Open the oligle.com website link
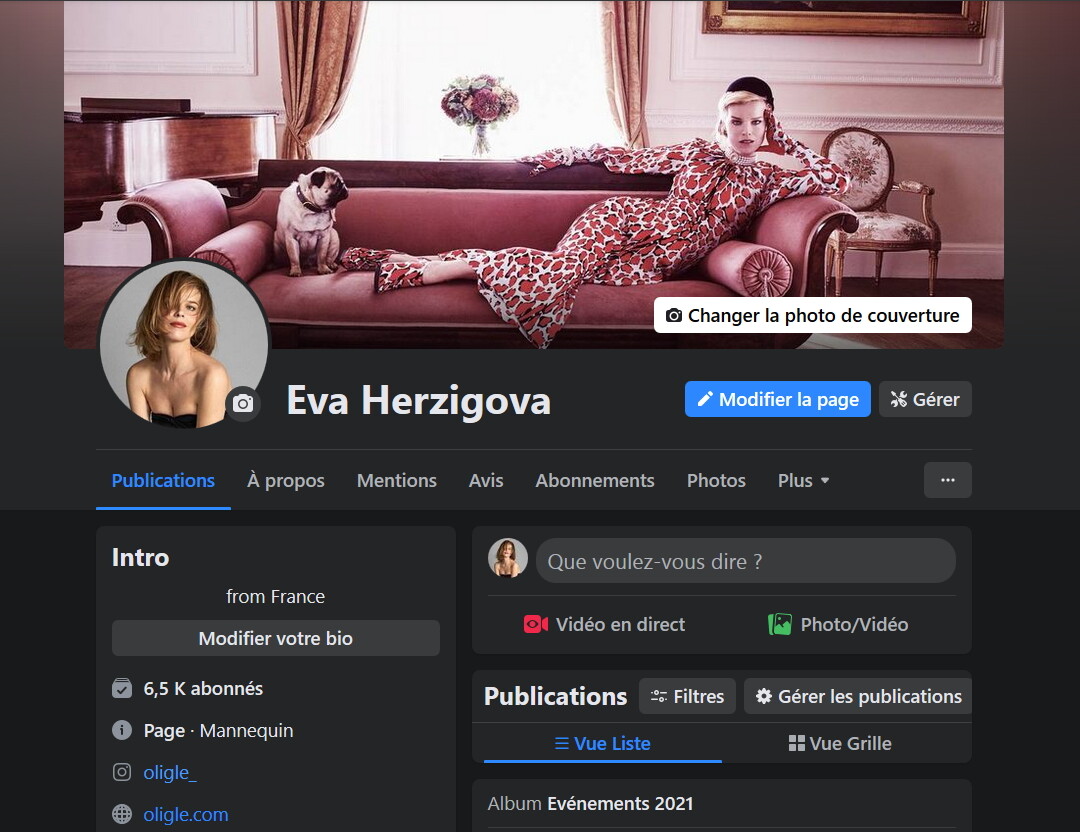The image size is (1080, 832). (186, 814)
